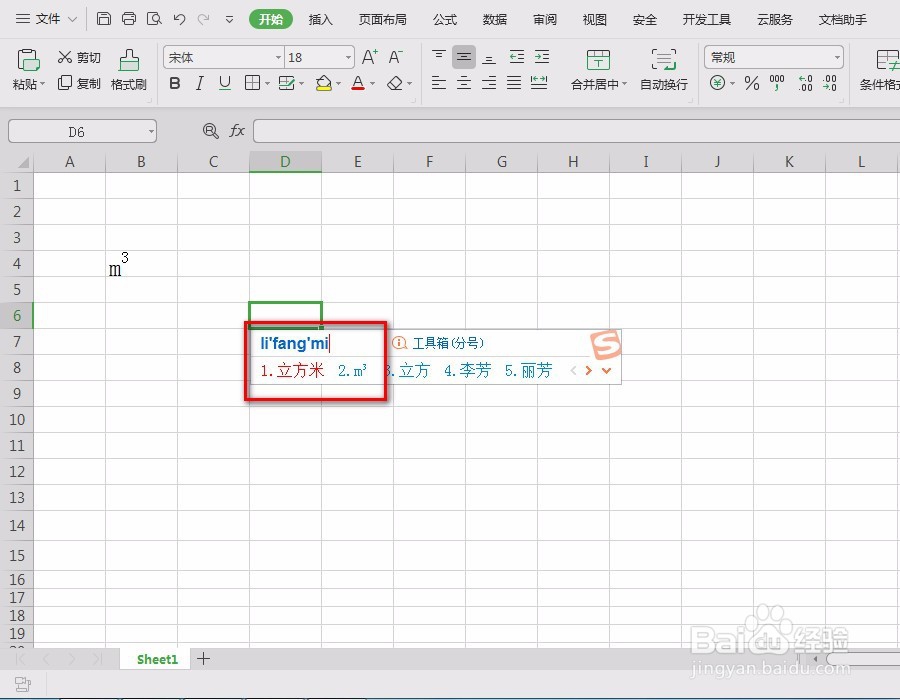Viewport: 900px width, 700px height.
Task: Add a new sheet with the plus button
Action: point(203,659)
